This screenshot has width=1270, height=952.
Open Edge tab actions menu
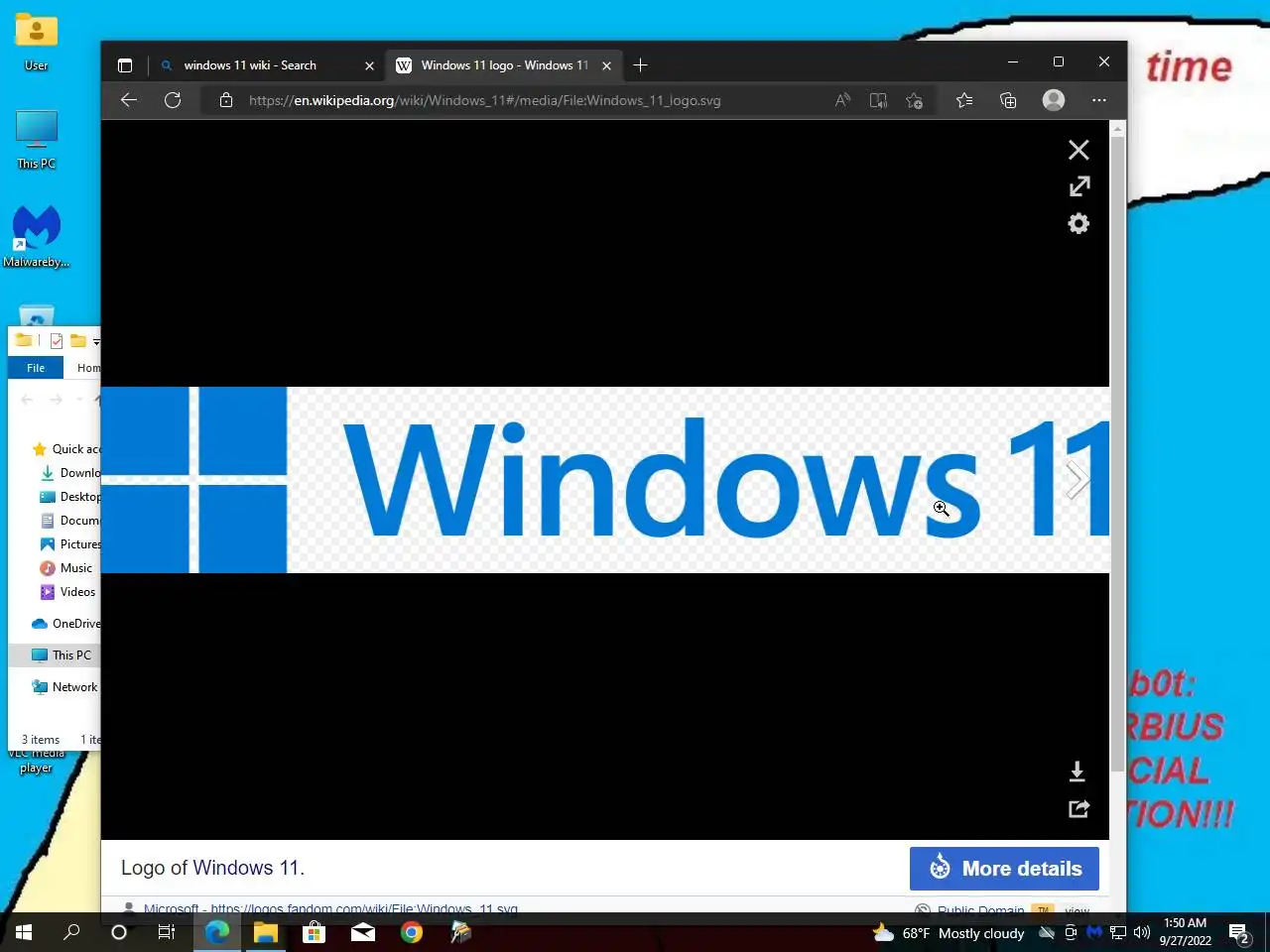point(125,65)
